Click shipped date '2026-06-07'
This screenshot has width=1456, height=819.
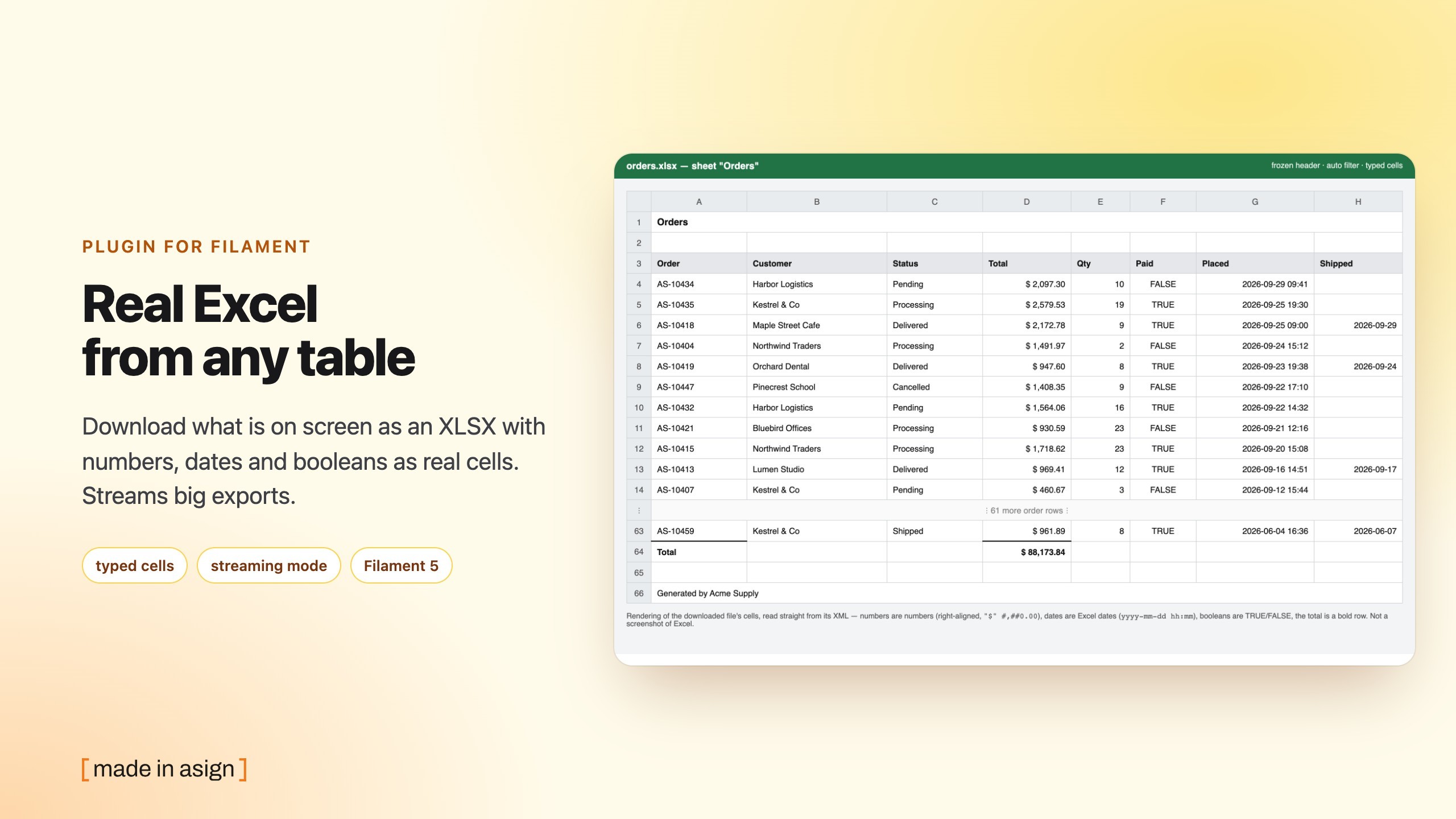coord(1358,531)
